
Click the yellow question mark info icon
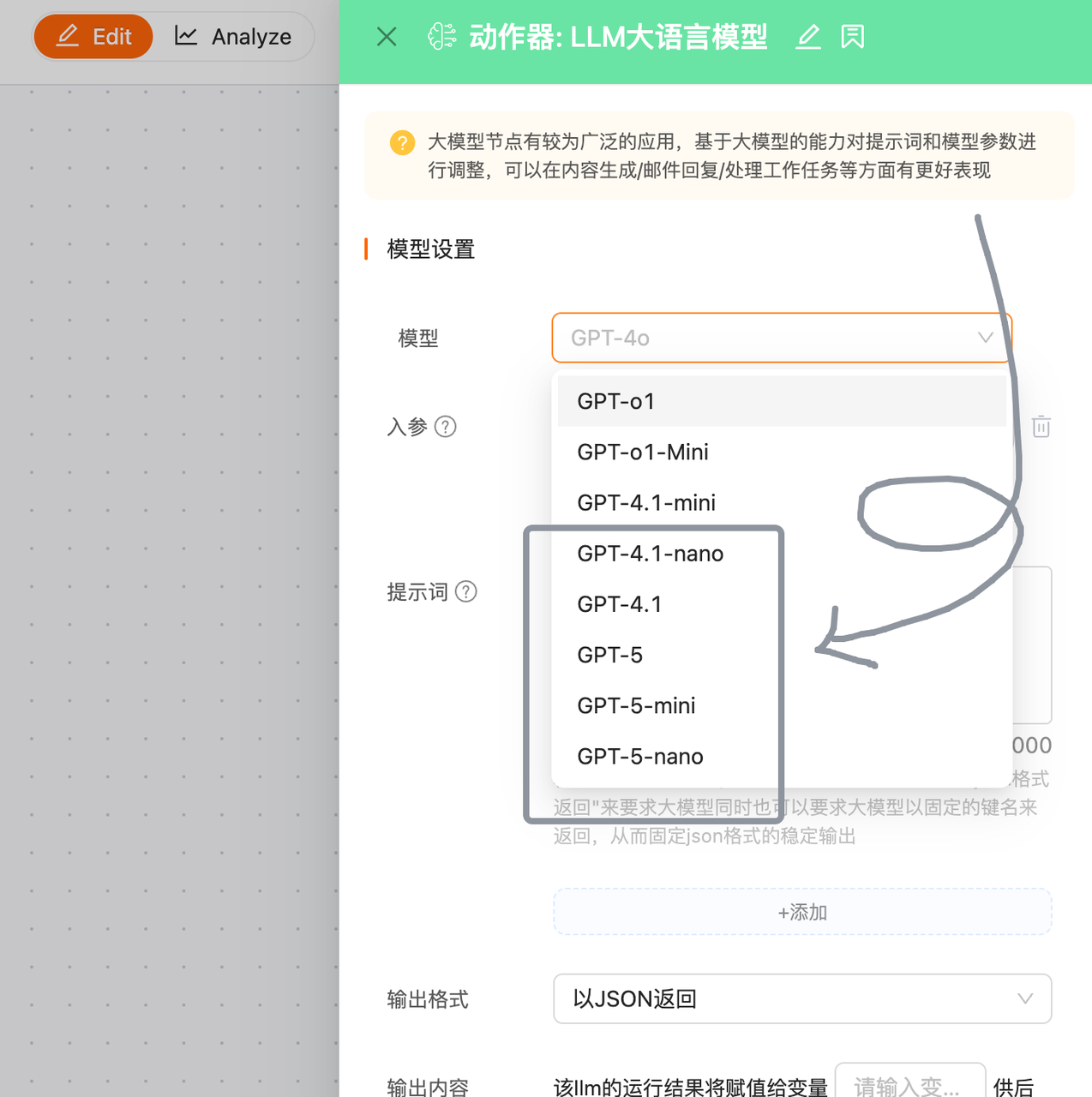(x=402, y=142)
